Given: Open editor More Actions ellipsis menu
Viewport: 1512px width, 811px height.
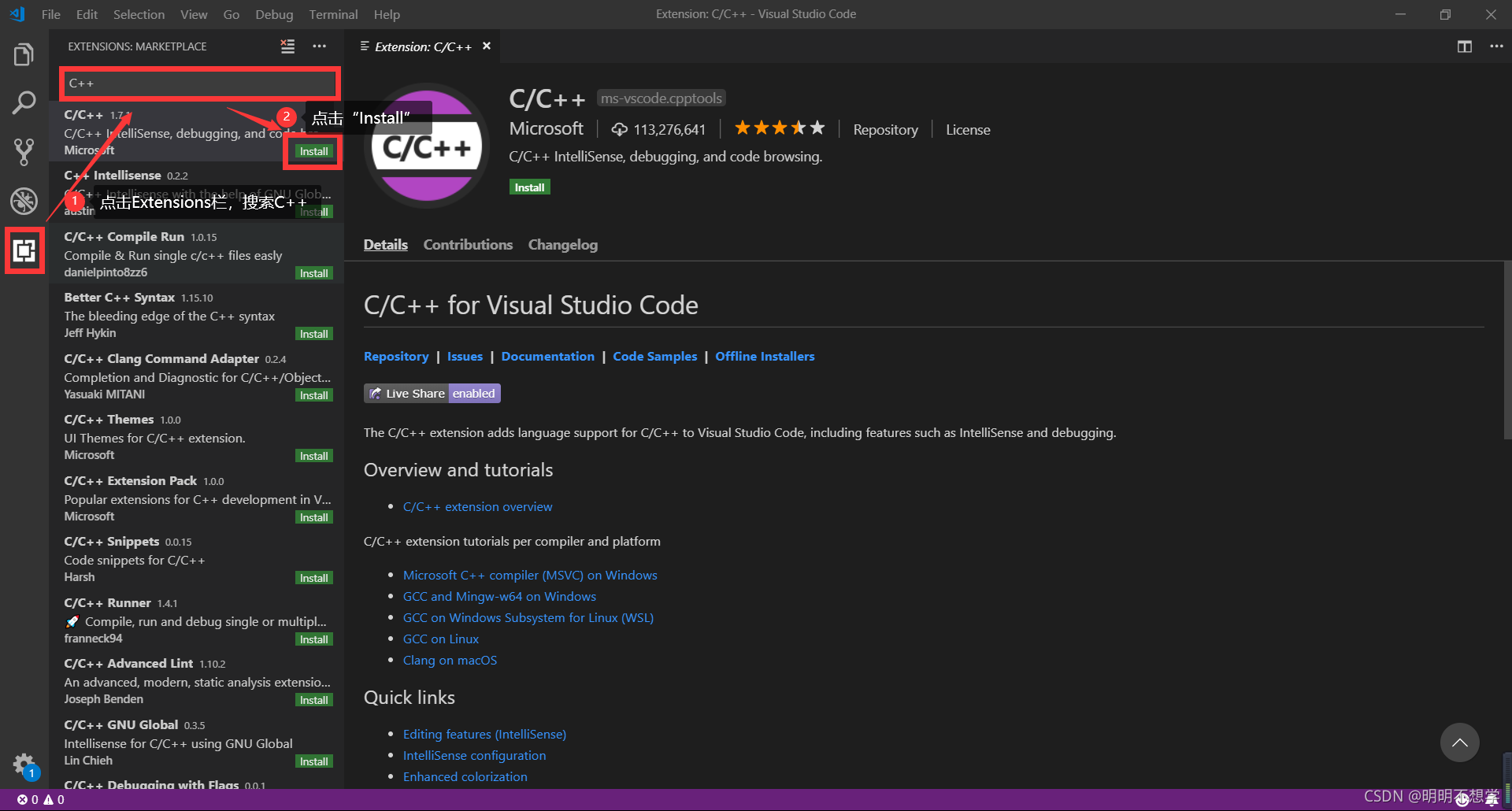Looking at the screenshot, I should tap(1496, 46).
